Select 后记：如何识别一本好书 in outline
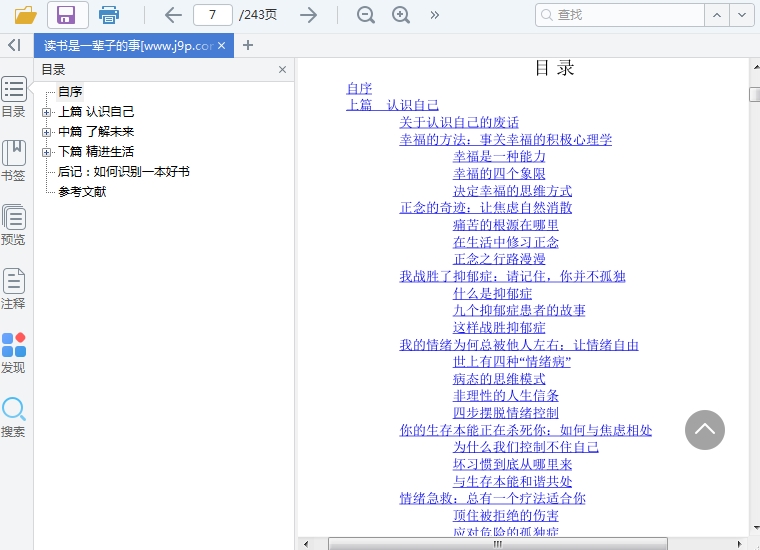 tap(124, 172)
